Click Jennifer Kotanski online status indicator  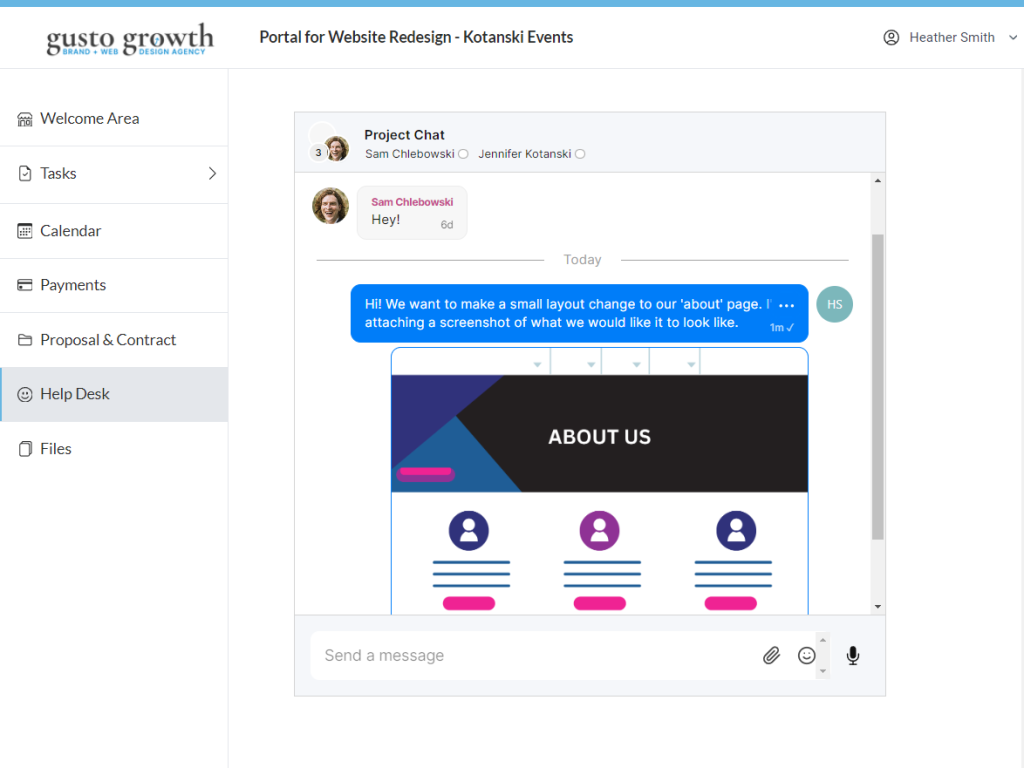point(580,154)
